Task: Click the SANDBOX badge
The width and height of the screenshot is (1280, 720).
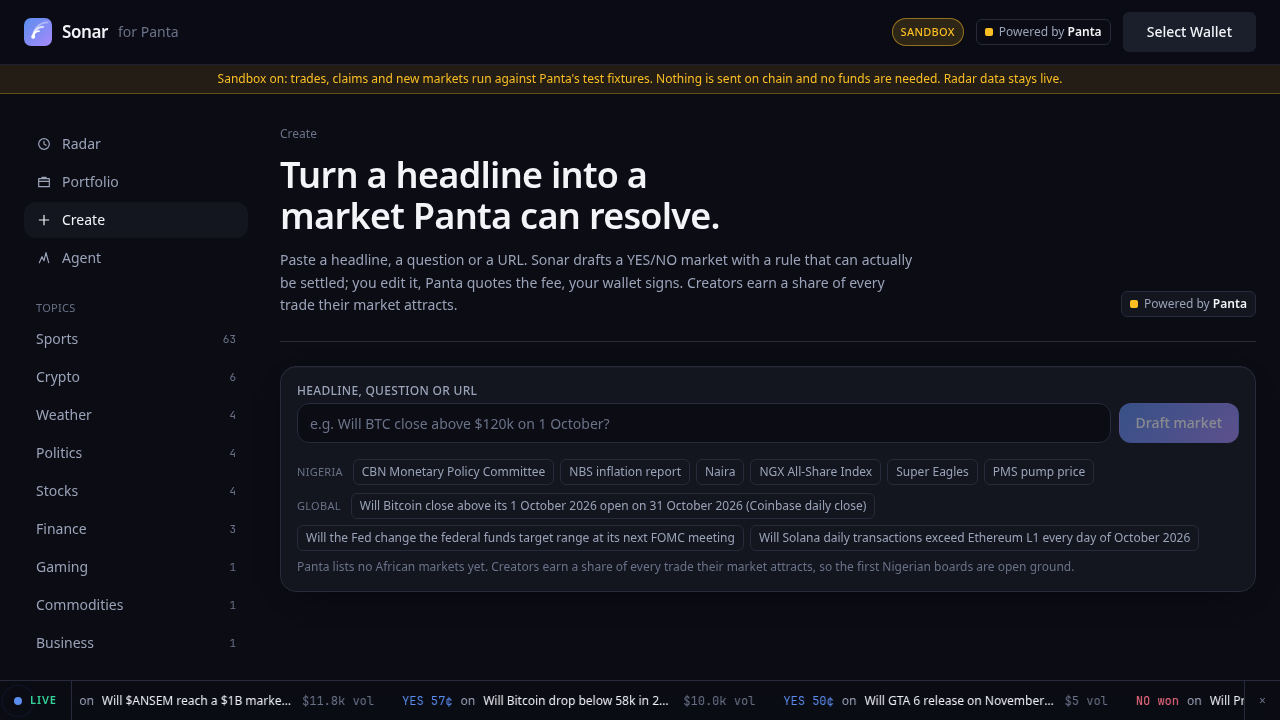Action: 928,32
